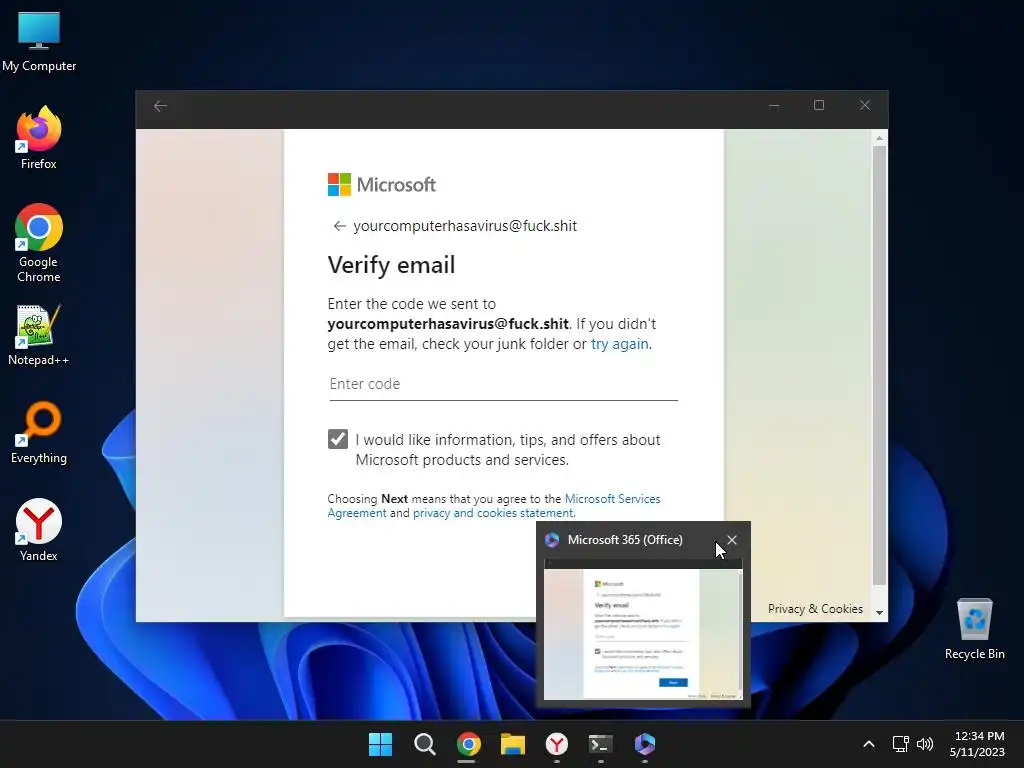Minimize the Microsoft 365 sign-in window

coord(774,106)
